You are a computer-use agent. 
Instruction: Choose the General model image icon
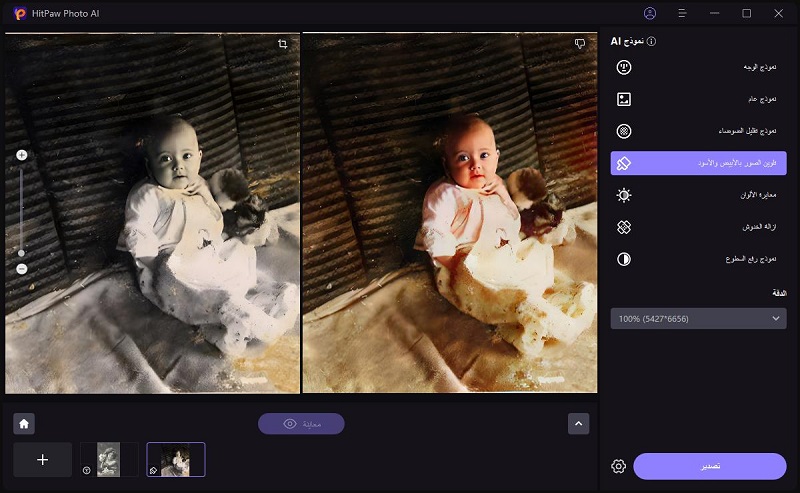click(x=624, y=100)
